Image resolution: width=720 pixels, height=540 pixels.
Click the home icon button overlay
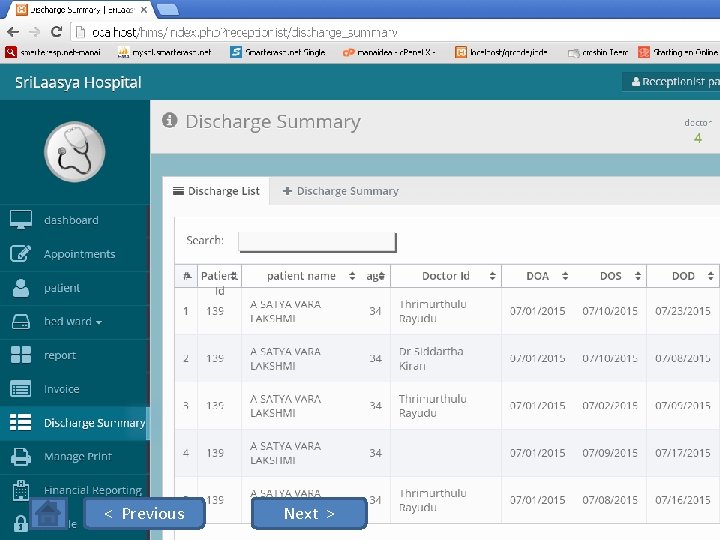48,513
